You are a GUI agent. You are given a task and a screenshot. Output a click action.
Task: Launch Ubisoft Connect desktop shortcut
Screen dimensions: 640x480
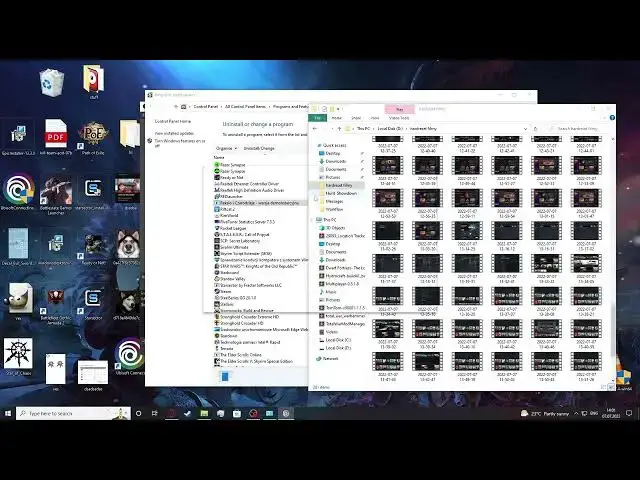click(x=129, y=358)
